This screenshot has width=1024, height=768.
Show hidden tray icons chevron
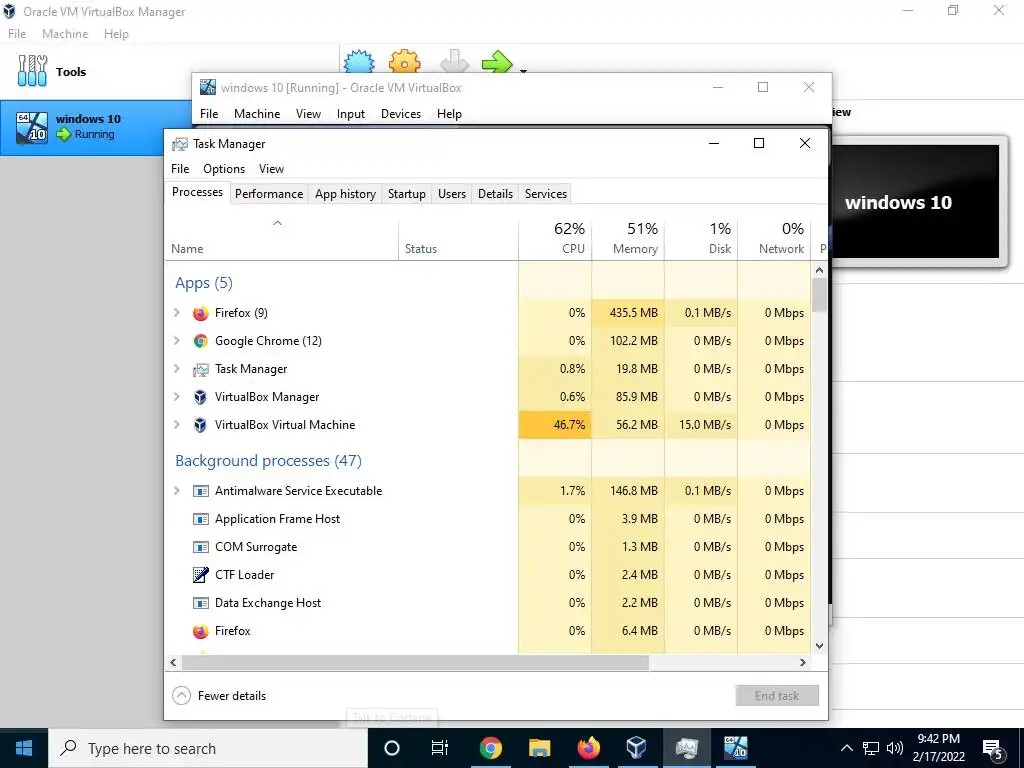pyautogui.click(x=846, y=748)
